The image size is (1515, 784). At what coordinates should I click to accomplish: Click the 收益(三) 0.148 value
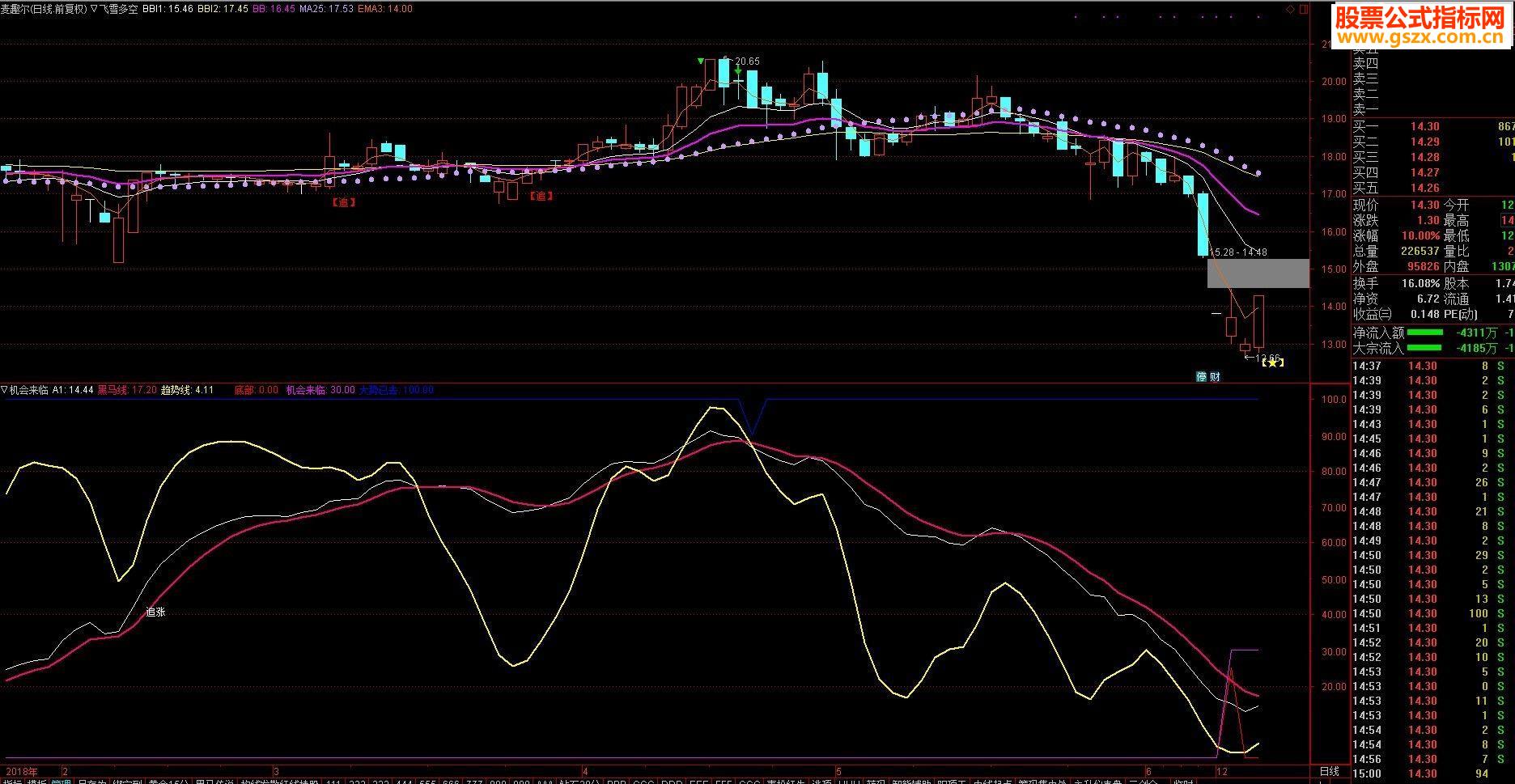pos(1425,315)
